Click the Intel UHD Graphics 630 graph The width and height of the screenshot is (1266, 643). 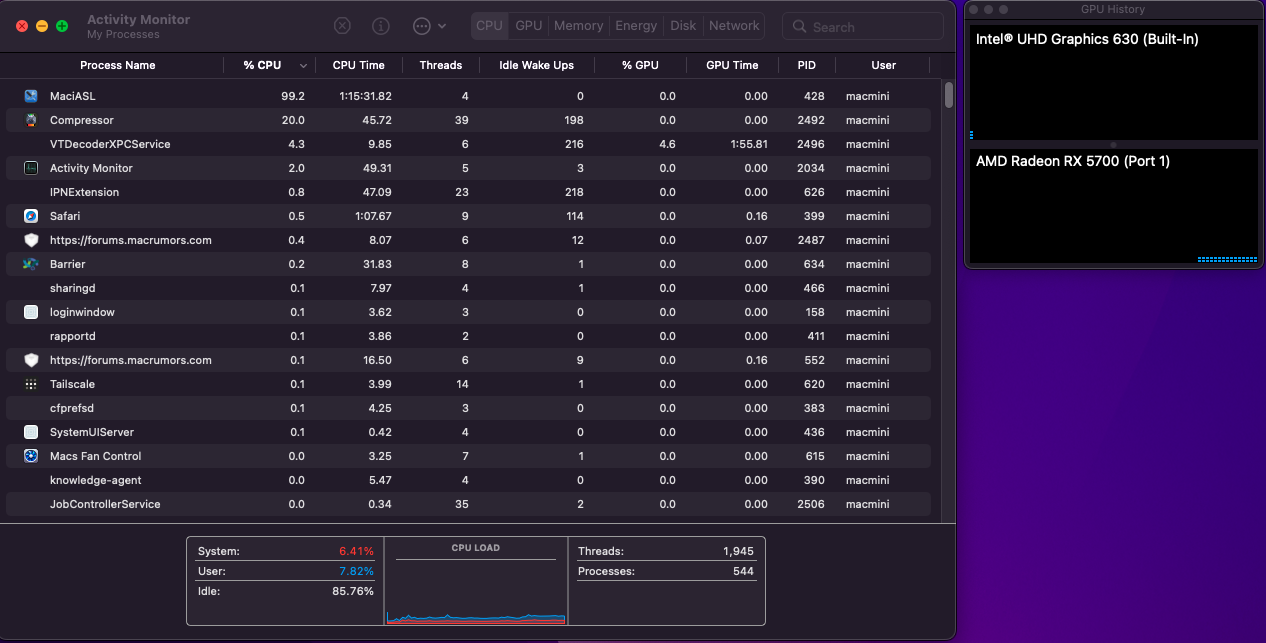(x=1113, y=83)
